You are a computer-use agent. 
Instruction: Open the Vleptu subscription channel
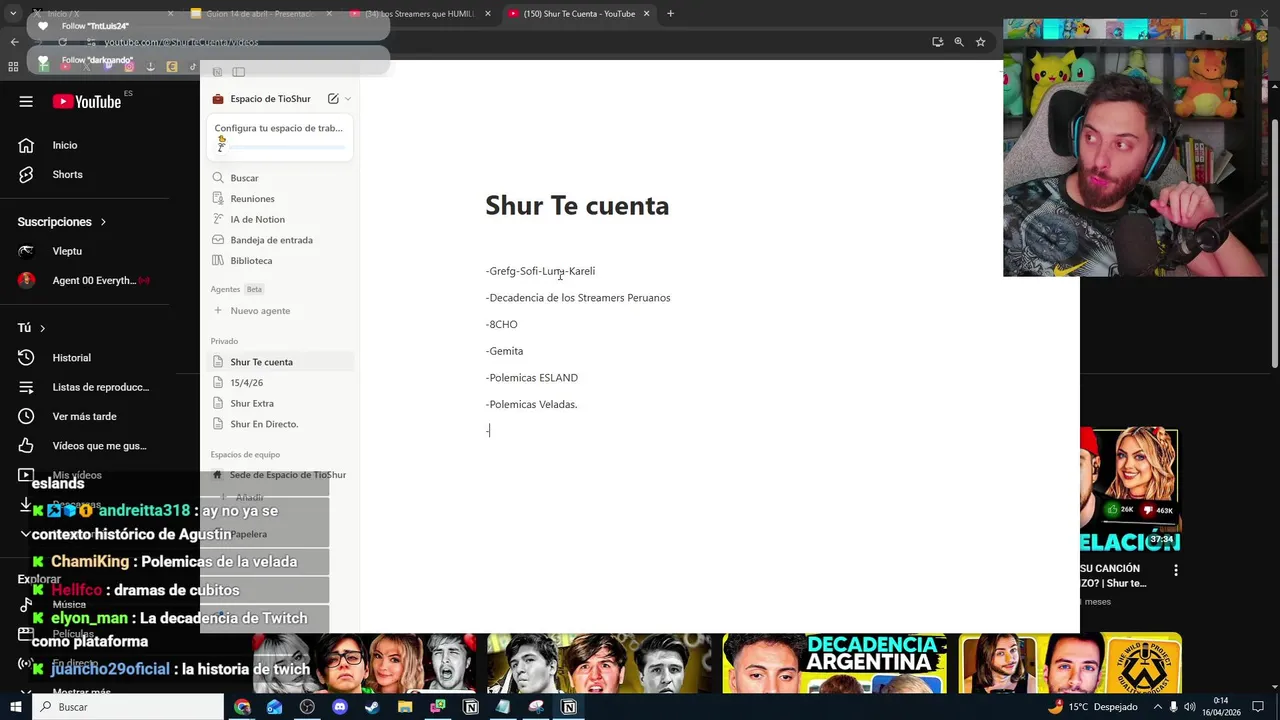(x=67, y=251)
